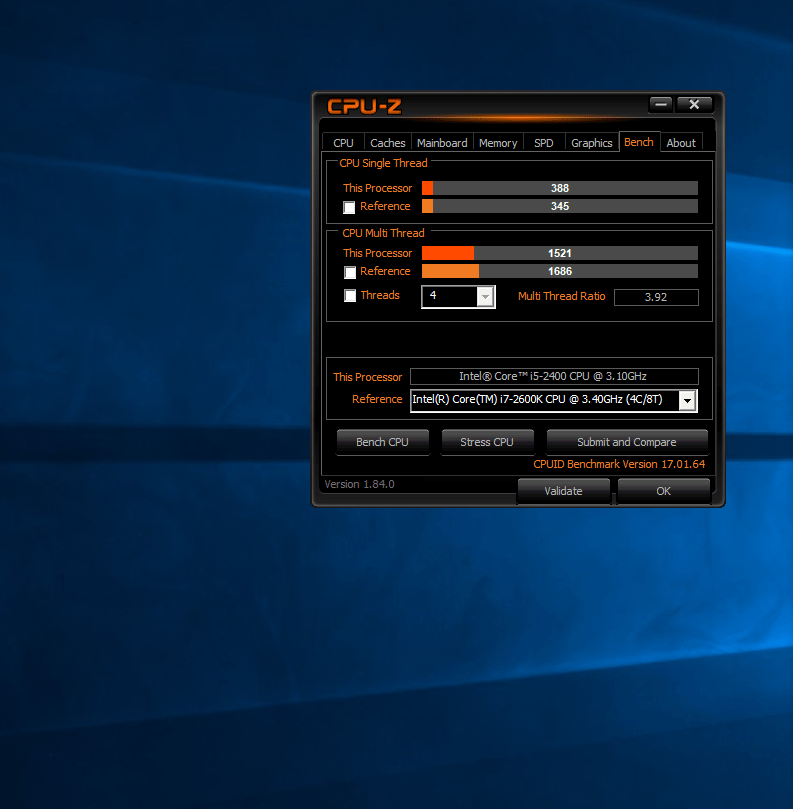Click the Multi Thread Ratio value 3.92
This screenshot has width=793, height=809.
coord(656,297)
